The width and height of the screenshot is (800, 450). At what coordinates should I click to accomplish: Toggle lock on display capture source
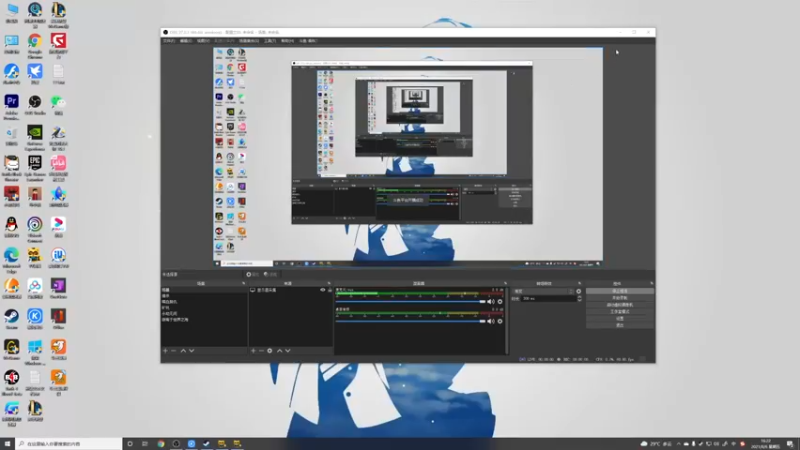[330, 290]
